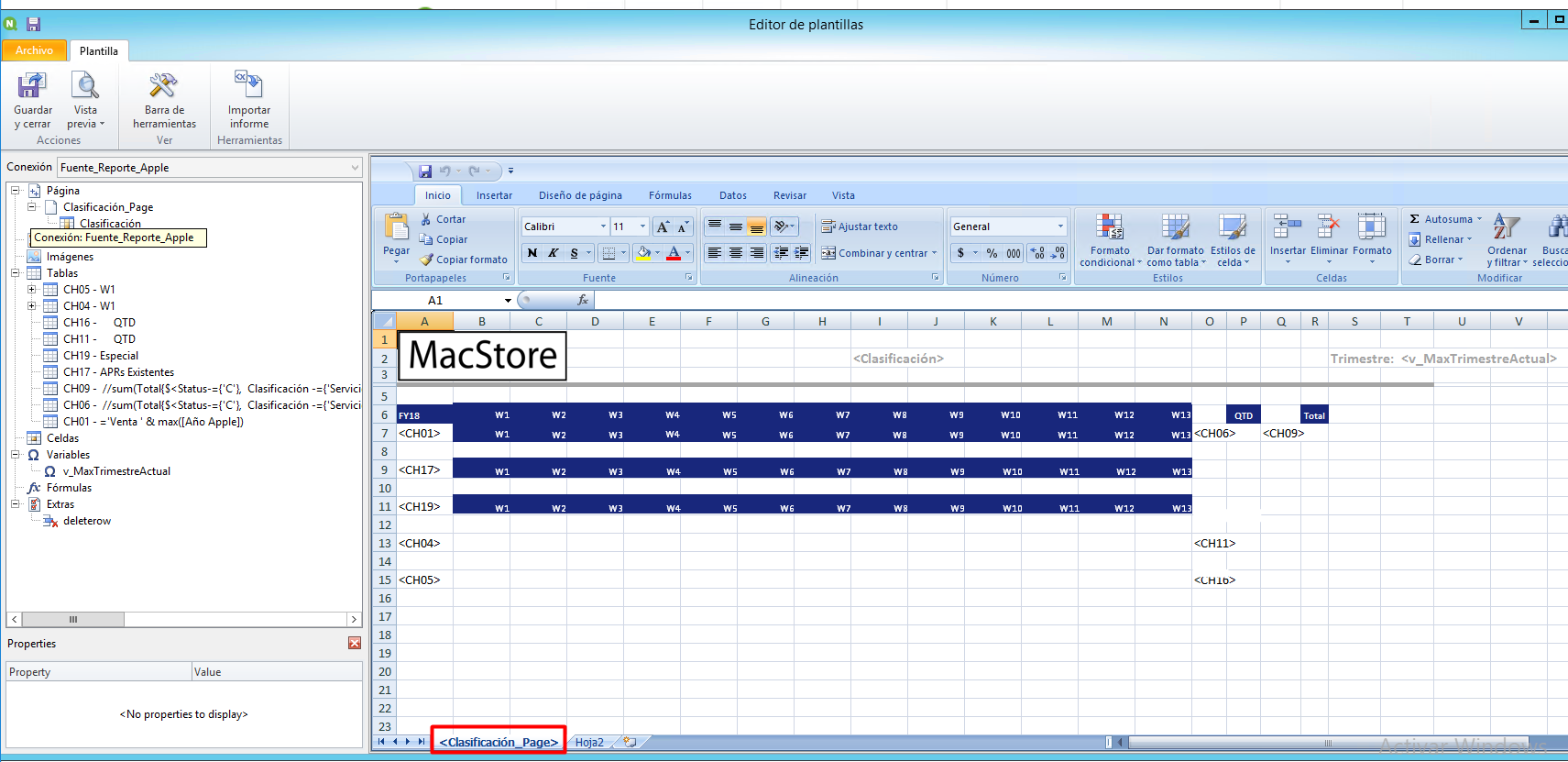Open Dar formato como tabla

tap(1176, 240)
